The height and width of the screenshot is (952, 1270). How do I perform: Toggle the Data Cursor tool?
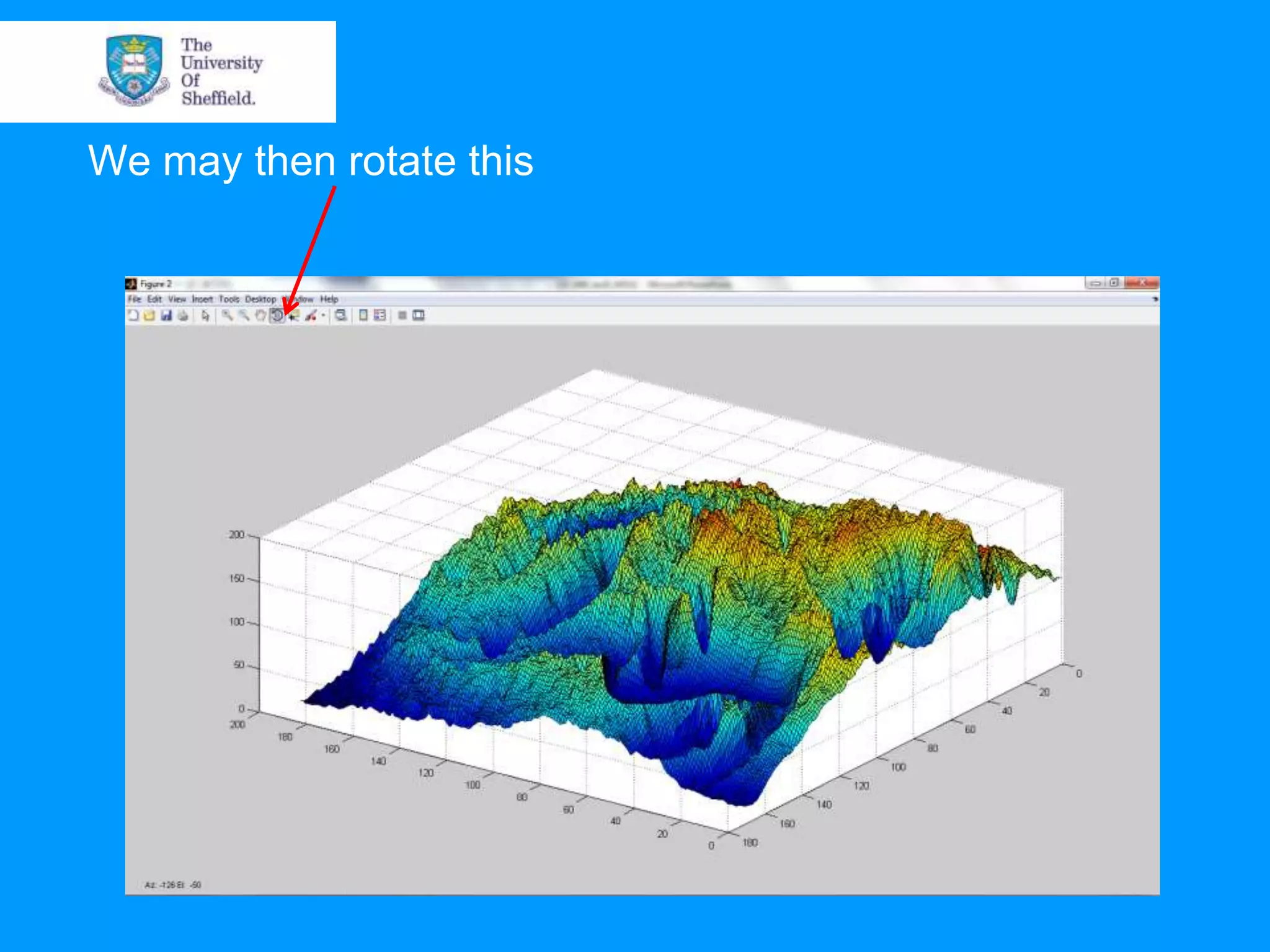click(x=294, y=315)
